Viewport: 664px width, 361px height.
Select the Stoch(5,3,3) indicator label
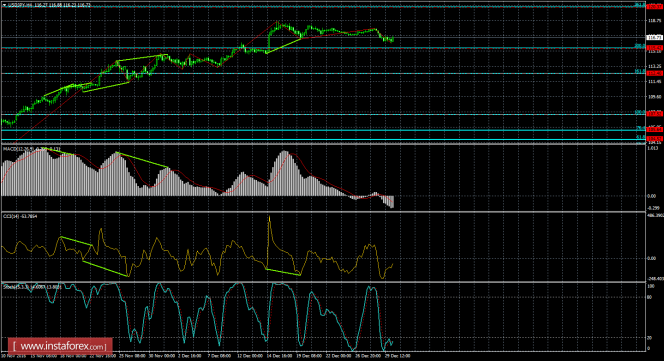pyautogui.click(x=16, y=287)
